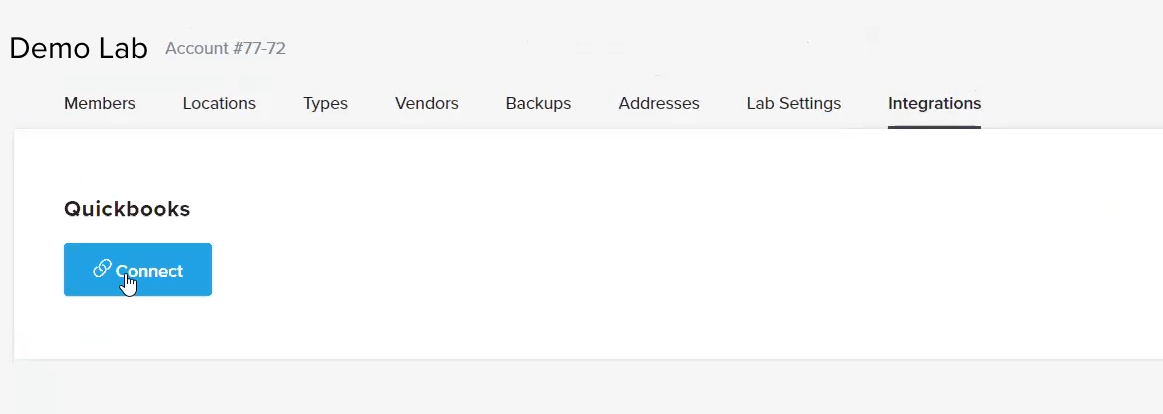The height and width of the screenshot is (414, 1163).
Task: Switch to the Locations tab
Action: point(219,103)
